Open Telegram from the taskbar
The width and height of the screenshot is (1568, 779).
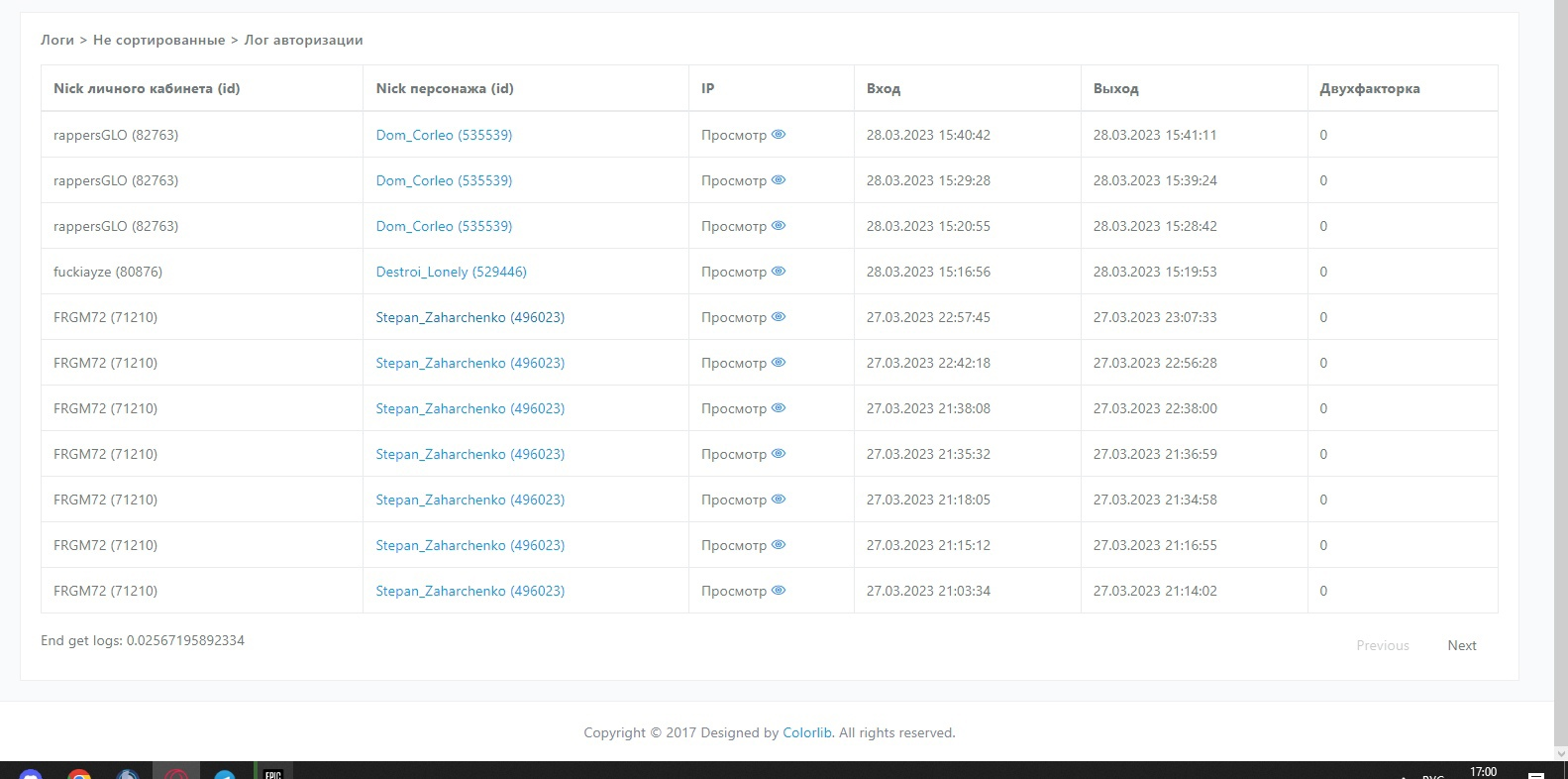click(x=225, y=773)
